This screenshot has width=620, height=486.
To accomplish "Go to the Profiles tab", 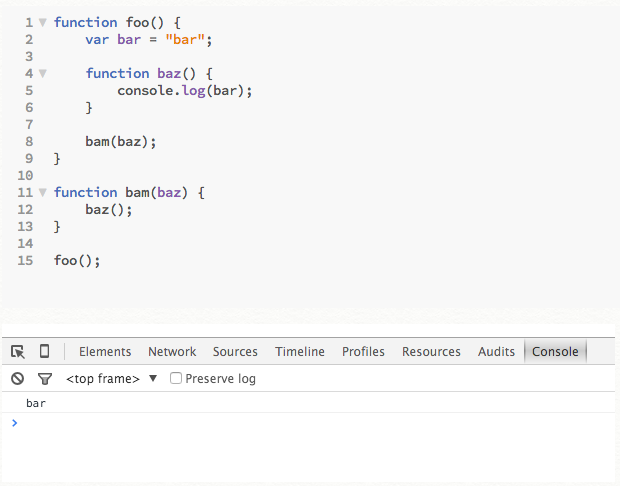I will click(x=363, y=352).
